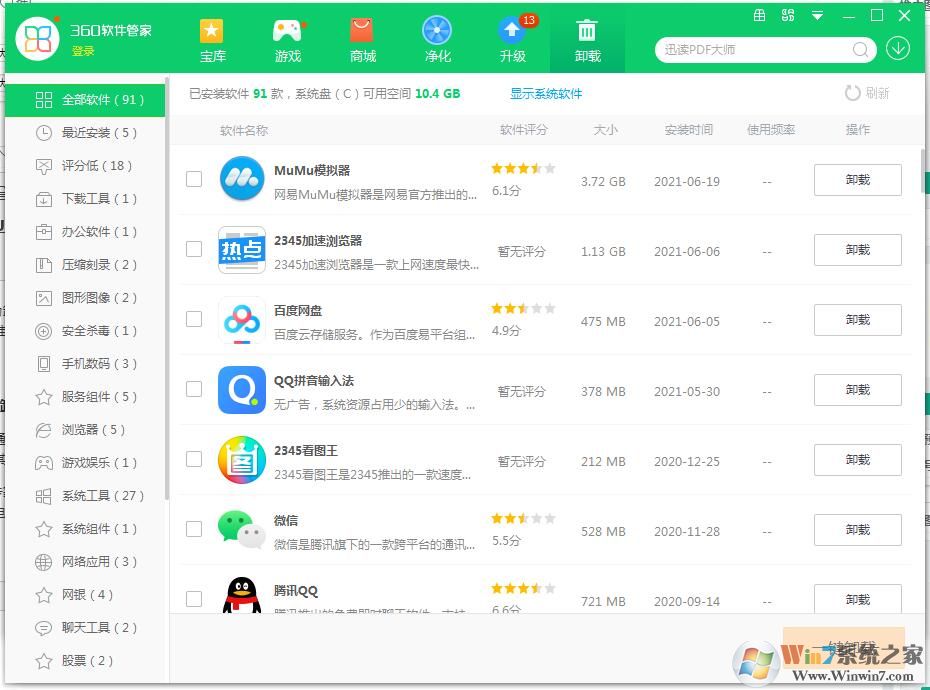Click inside the 迅读PDF大师 search box

pyautogui.click(x=750, y=48)
